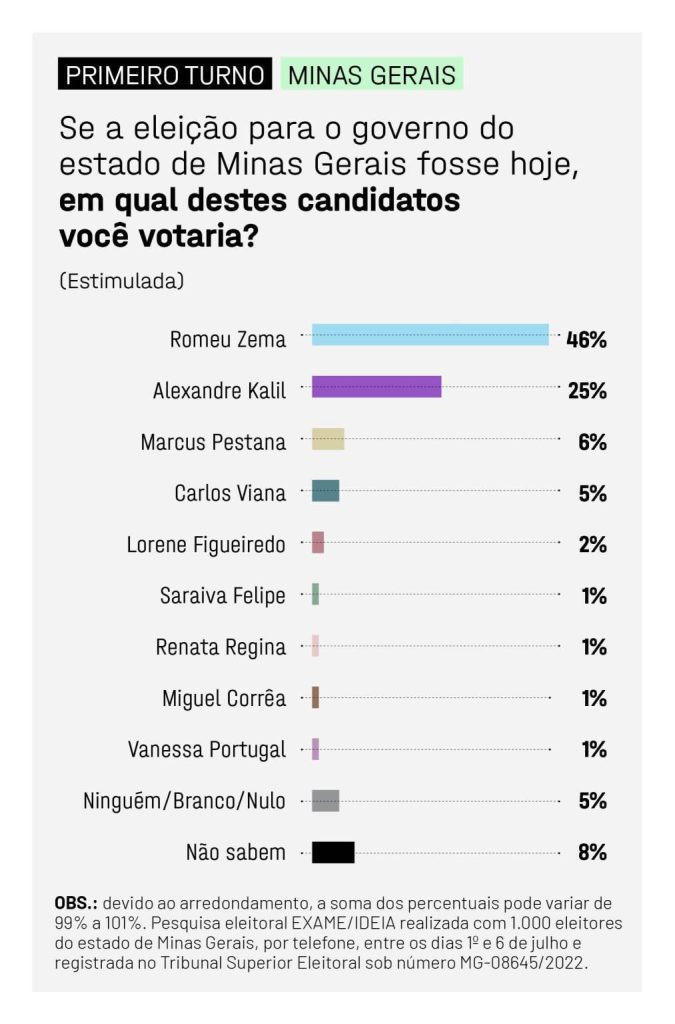The height and width of the screenshot is (1024, 675).
Task: Select Marcus Pestana's beige bar
Action: pyautogui.click(x=328, y=440)
